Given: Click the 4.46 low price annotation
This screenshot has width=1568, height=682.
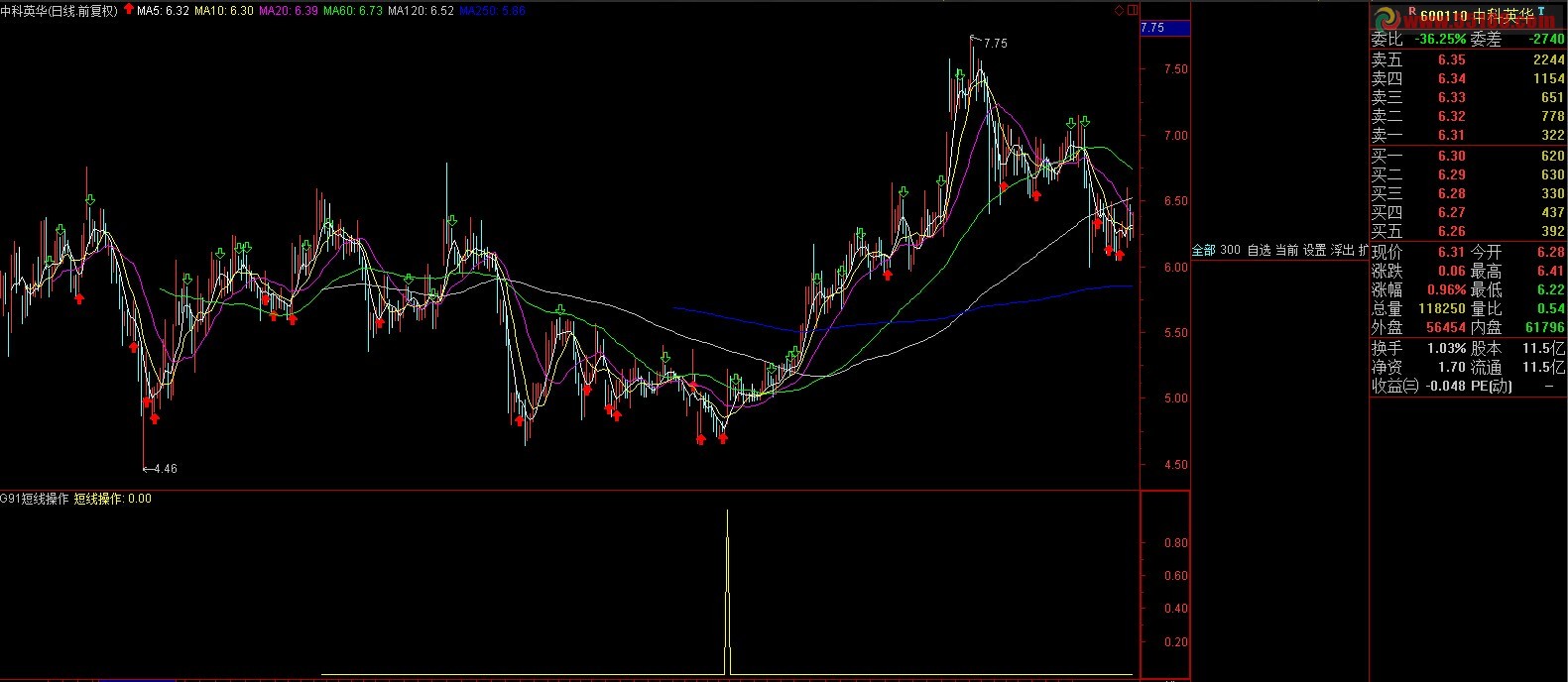Looking at the screenshot, I should [165, 469].
